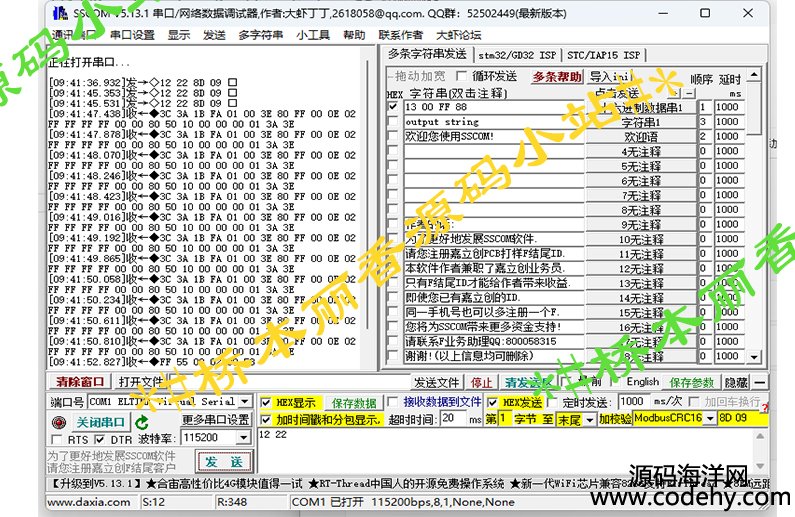Screen dimensions: 795x517
Task: Select the 多条字符串发送 tab
Action: coord(427,54)
